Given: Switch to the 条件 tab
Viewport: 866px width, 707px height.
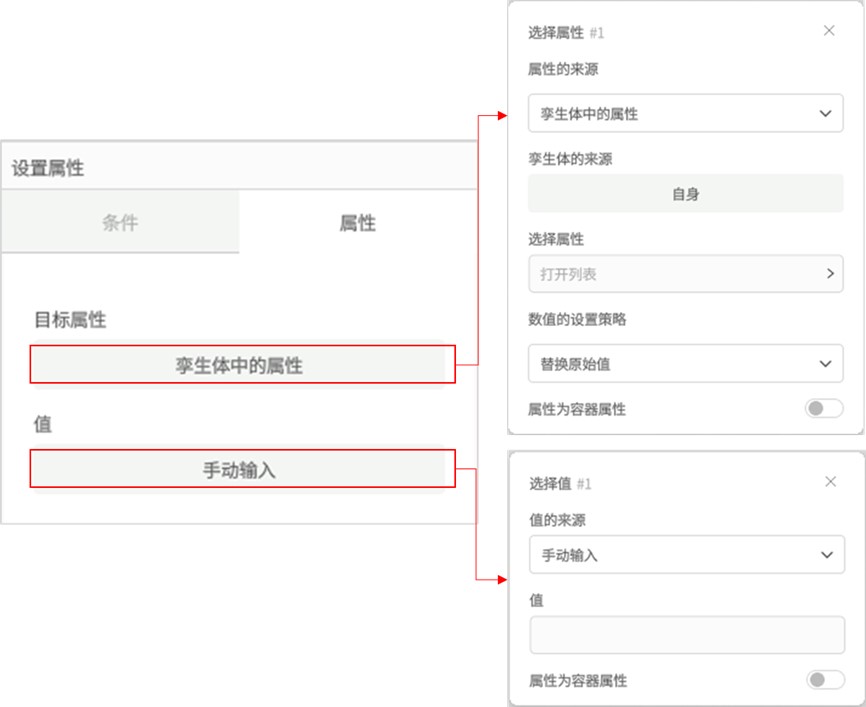Looking at the screenshot, I should click(x=120, y=222).
